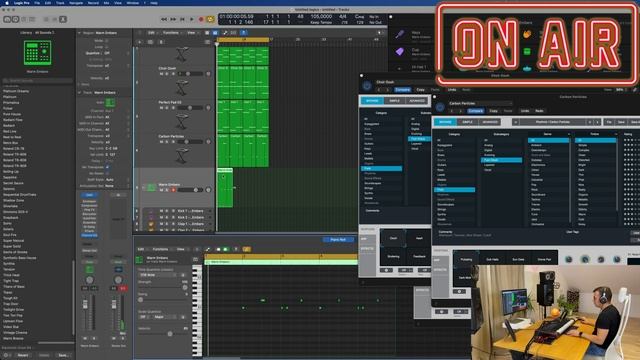This screenshot has height=360, width=640.
Task: Open the Logic Pro menu
Action: pyautogui.click(x=22, y=3)
